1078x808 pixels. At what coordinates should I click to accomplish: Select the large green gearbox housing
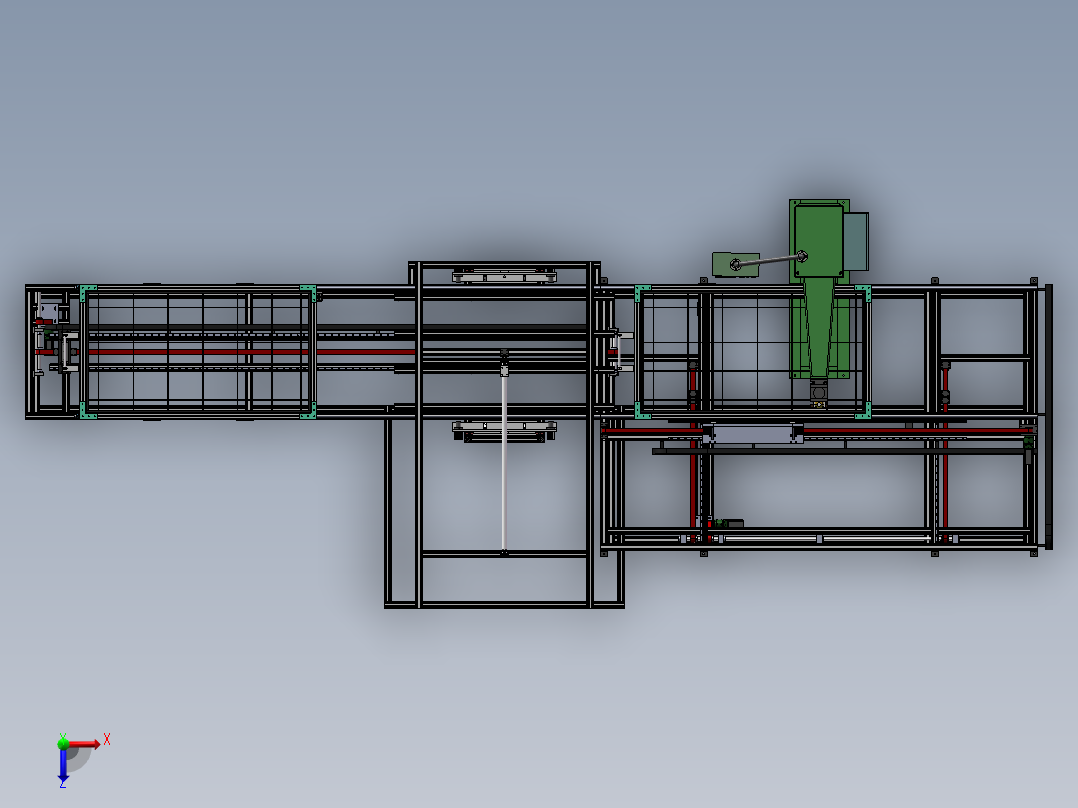[x=818, y=241]
